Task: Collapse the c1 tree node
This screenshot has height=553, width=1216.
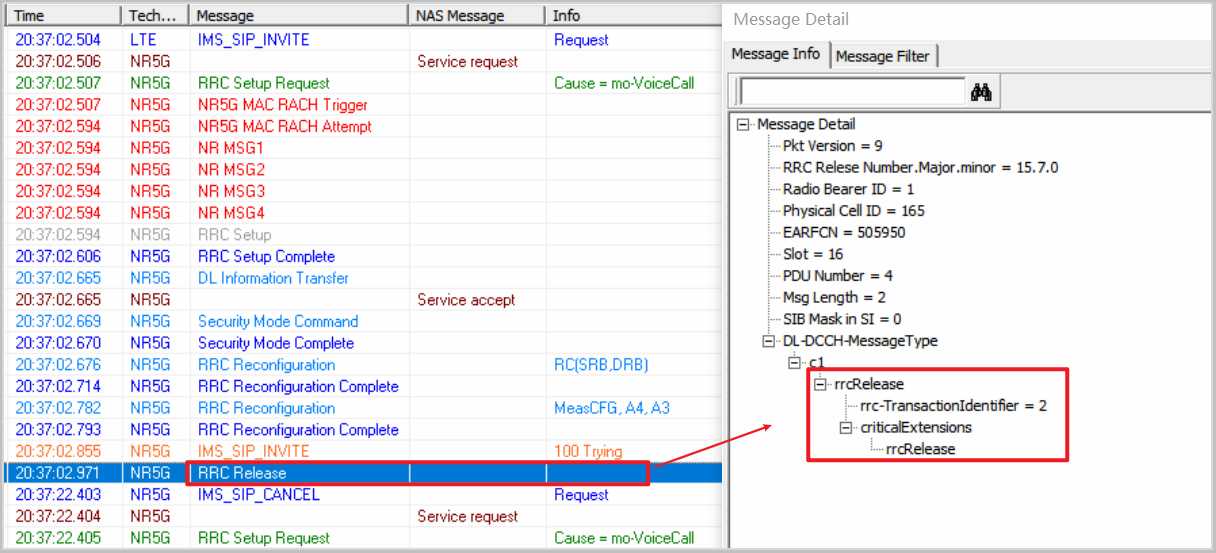Action: coord(795,362)
